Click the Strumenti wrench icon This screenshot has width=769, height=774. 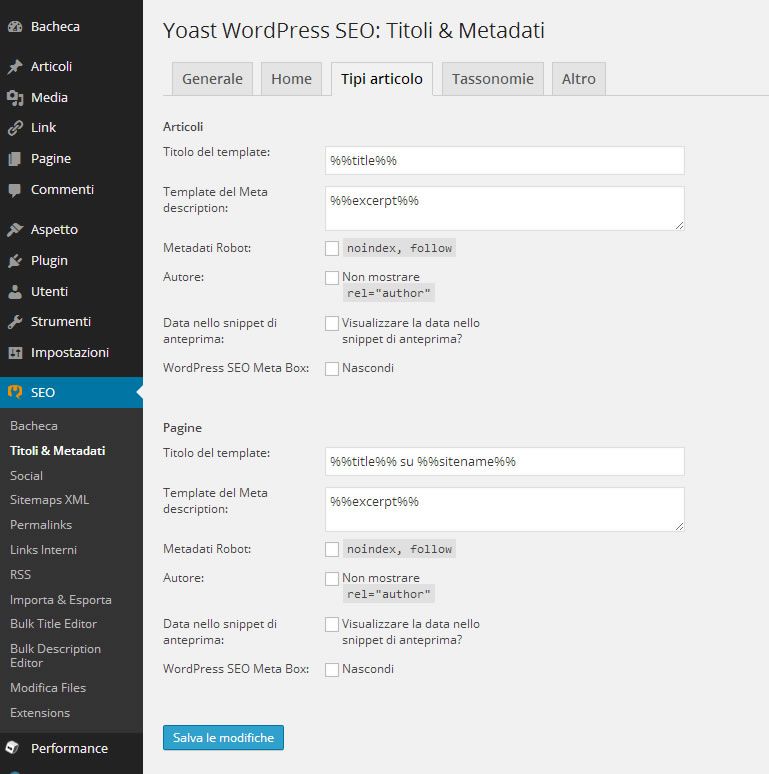[15, 322]
